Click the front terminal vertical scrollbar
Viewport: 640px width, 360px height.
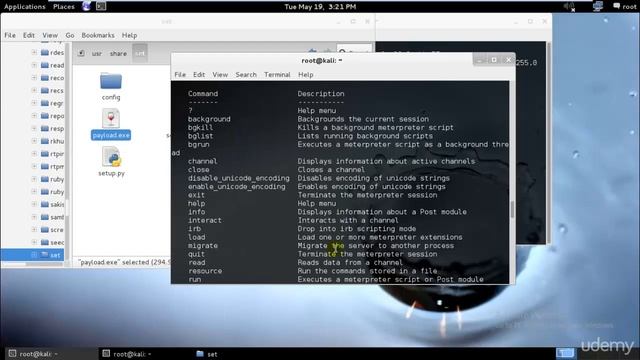pyautogui.click(x=512, y=209)
